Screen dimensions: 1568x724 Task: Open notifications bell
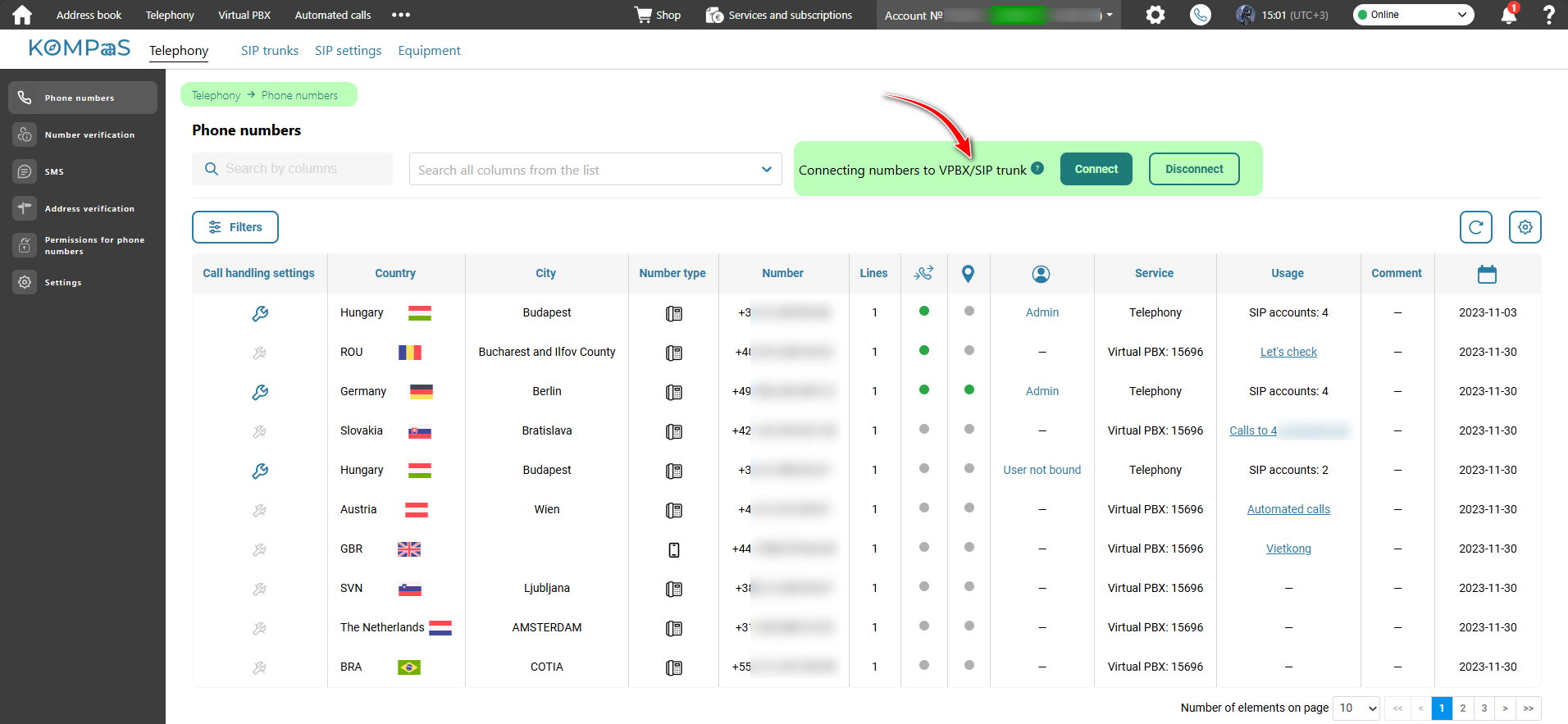tap(1508, 15)
